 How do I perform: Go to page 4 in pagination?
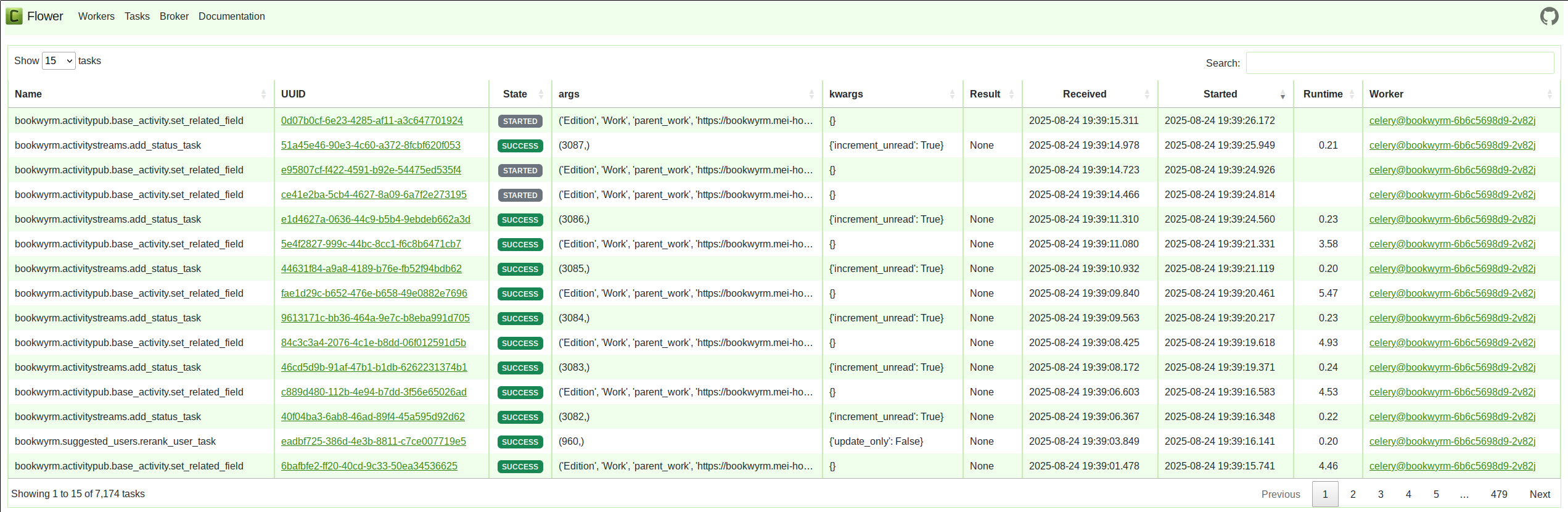click(x=1408, y=494)
